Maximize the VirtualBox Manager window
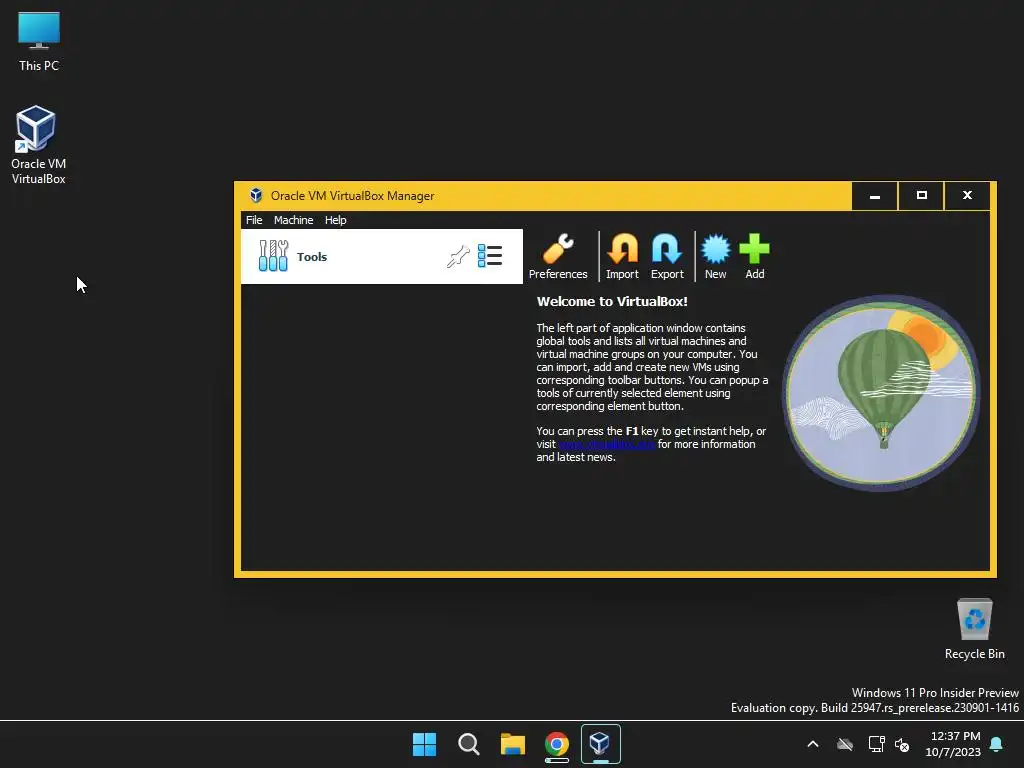This screenshot has width=1024, height=768. coord(921,196)
